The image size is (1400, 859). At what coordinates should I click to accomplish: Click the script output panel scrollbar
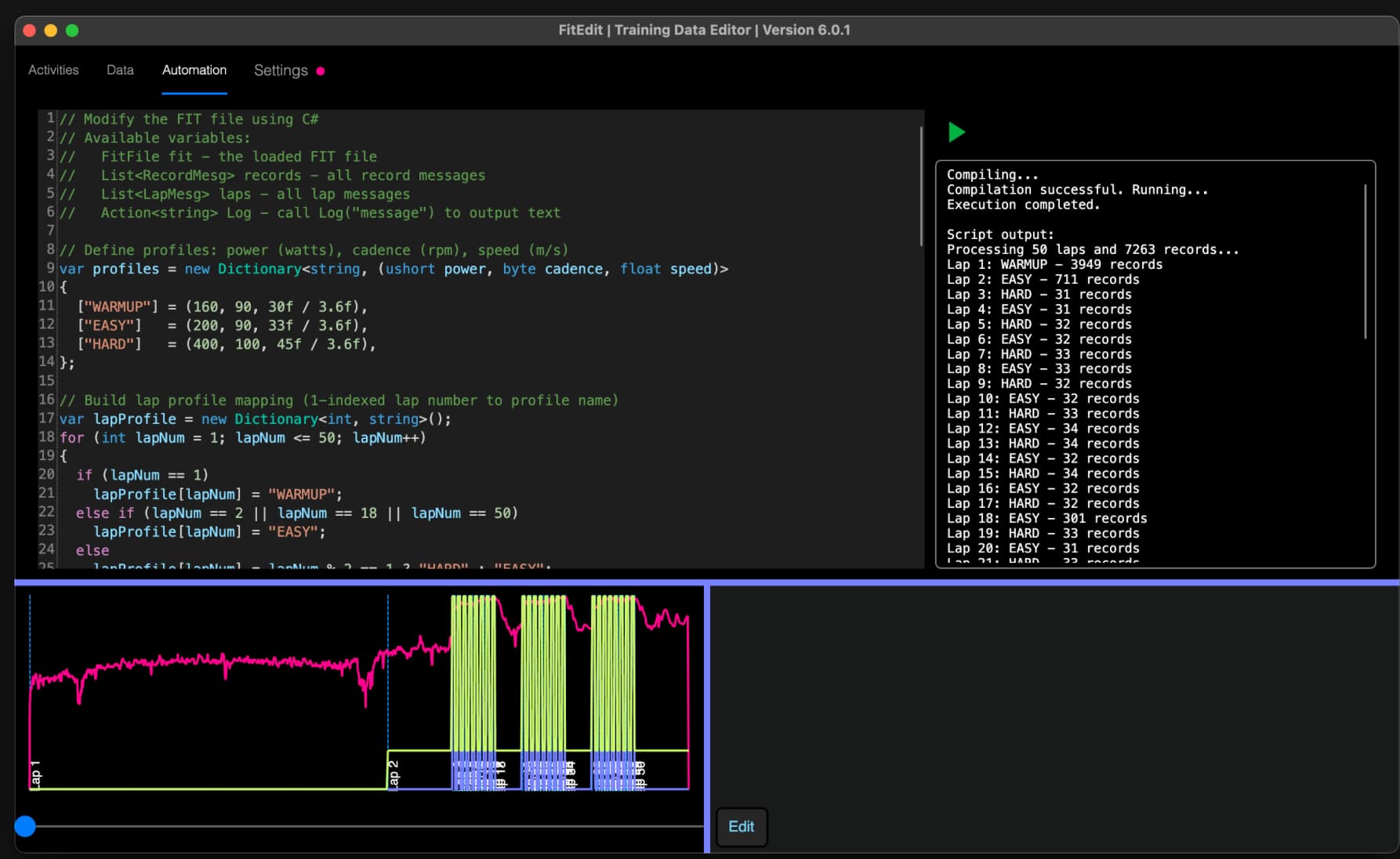1365,261
